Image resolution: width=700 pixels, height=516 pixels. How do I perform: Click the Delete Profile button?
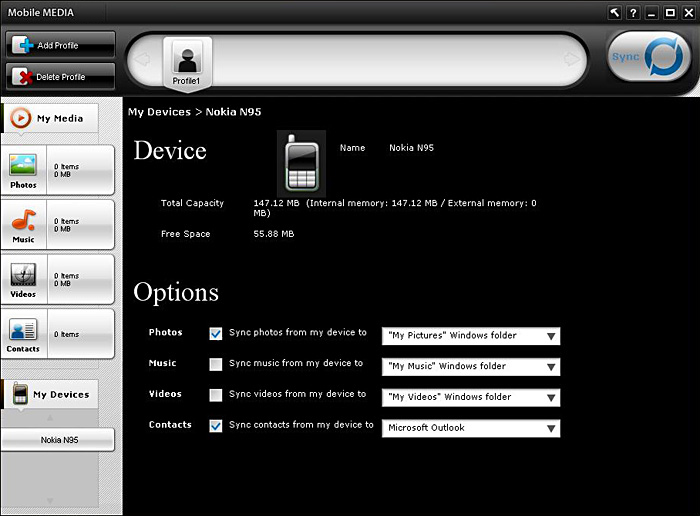[60, 76]
